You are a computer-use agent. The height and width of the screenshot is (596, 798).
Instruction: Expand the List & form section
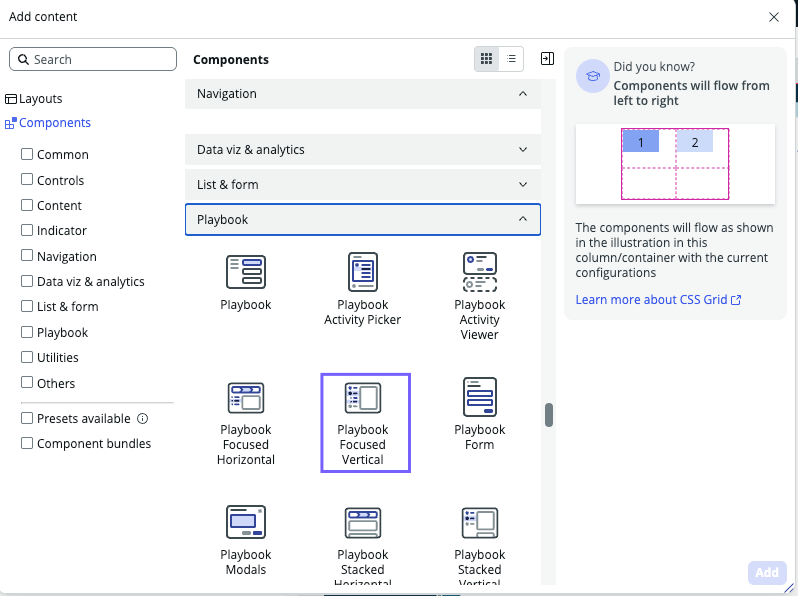pyautogui.click(x=362, y=185)
